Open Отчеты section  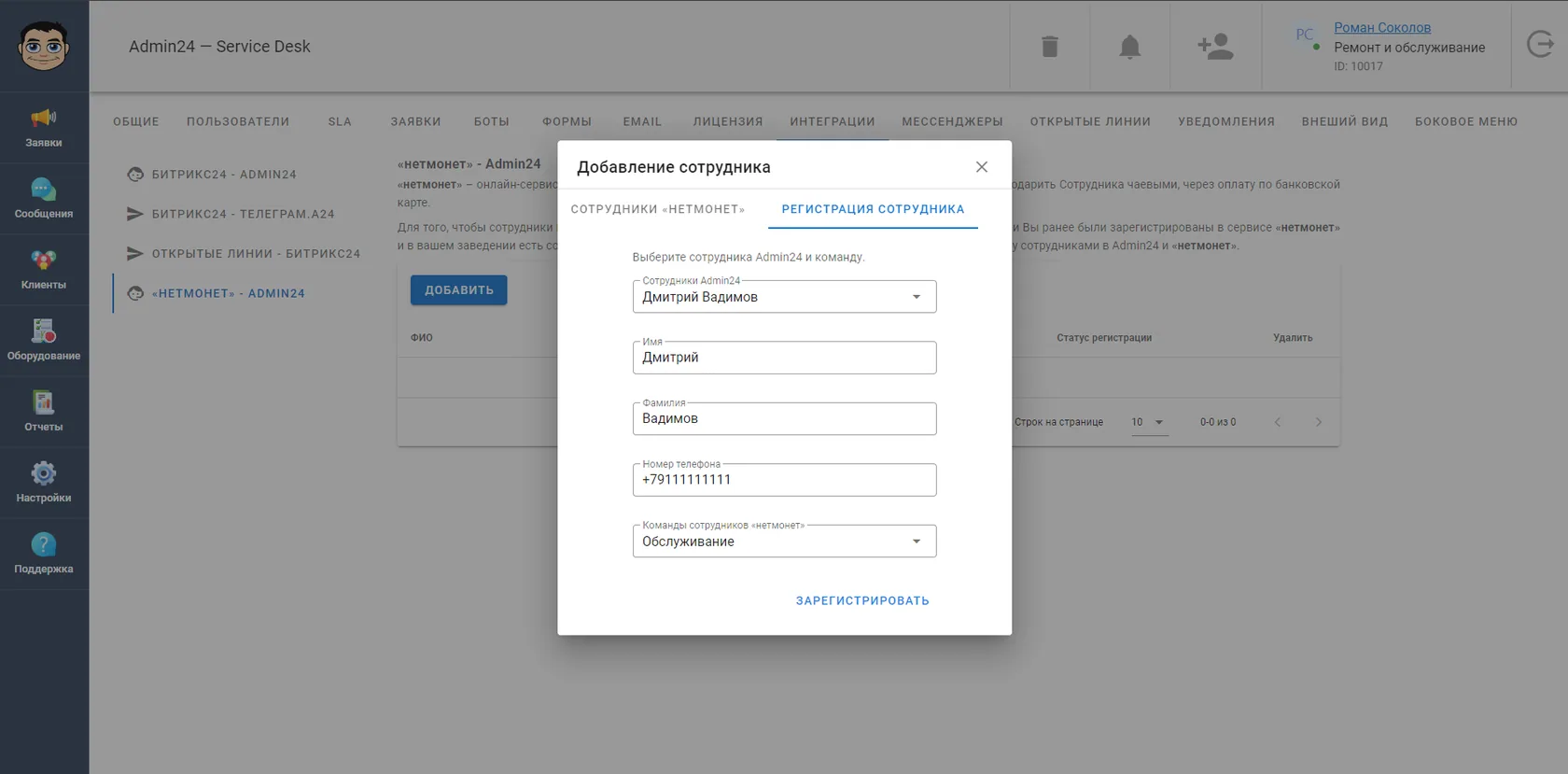[x=44, y=412]
